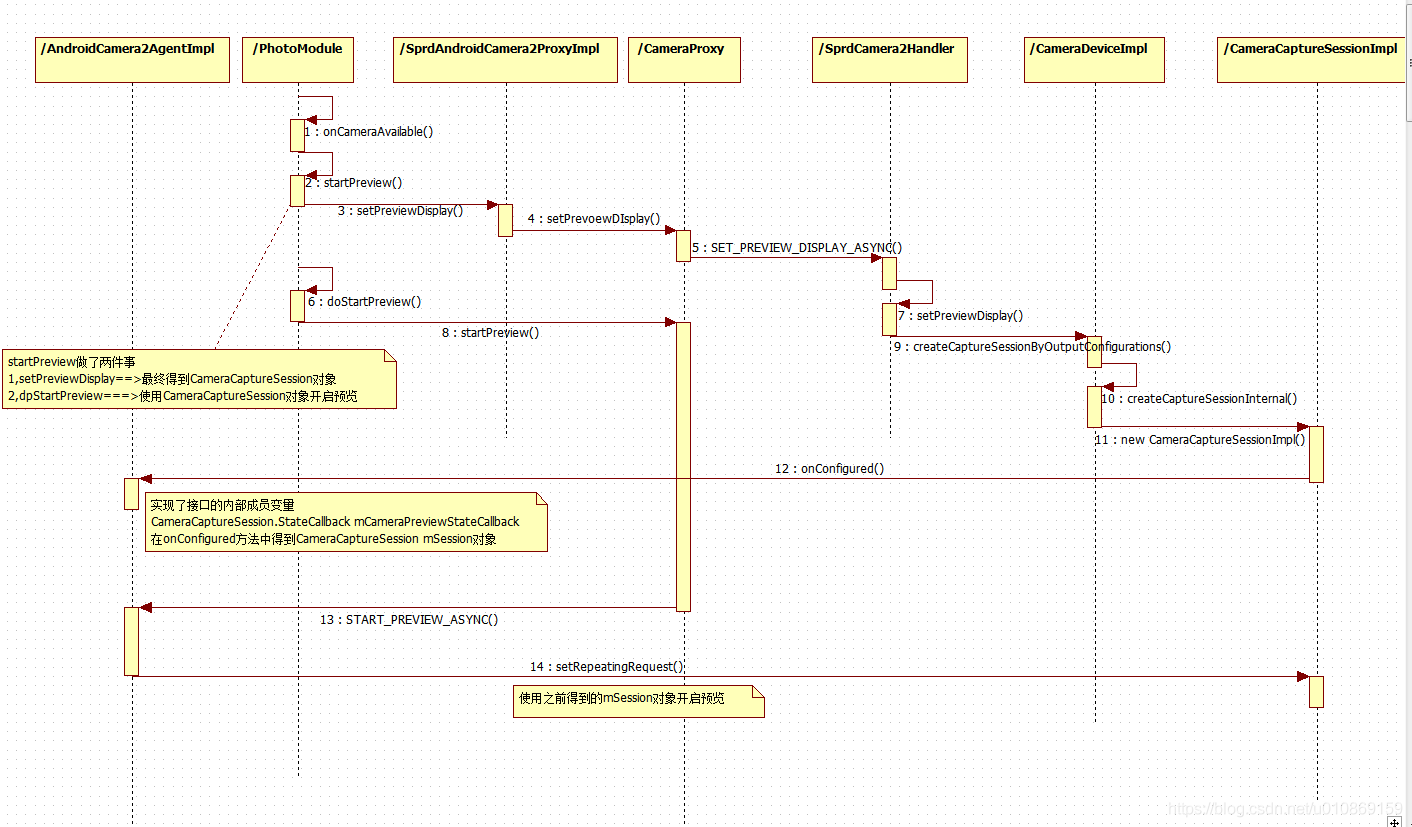Select the note beginning '实现了接口的内部成员变量'
The height and width of the screenshot is (827, 1412).
pos(346,521)
